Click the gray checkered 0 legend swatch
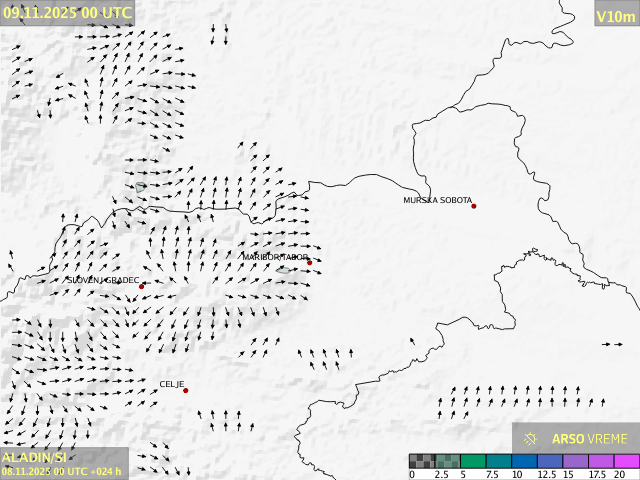640x480 pixels. (422, 461)
